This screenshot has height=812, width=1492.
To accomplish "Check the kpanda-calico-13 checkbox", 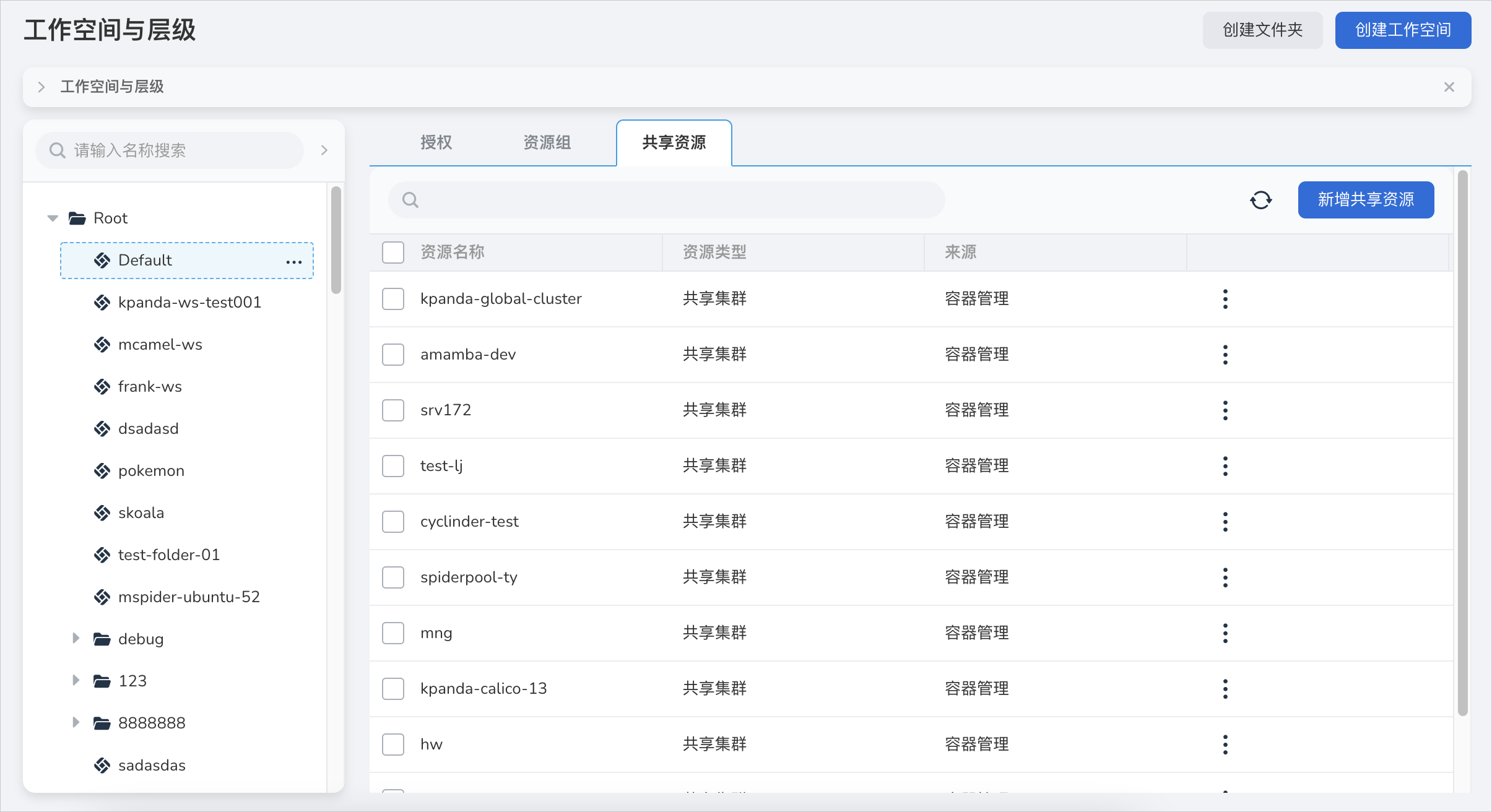I will coord(393,689).
